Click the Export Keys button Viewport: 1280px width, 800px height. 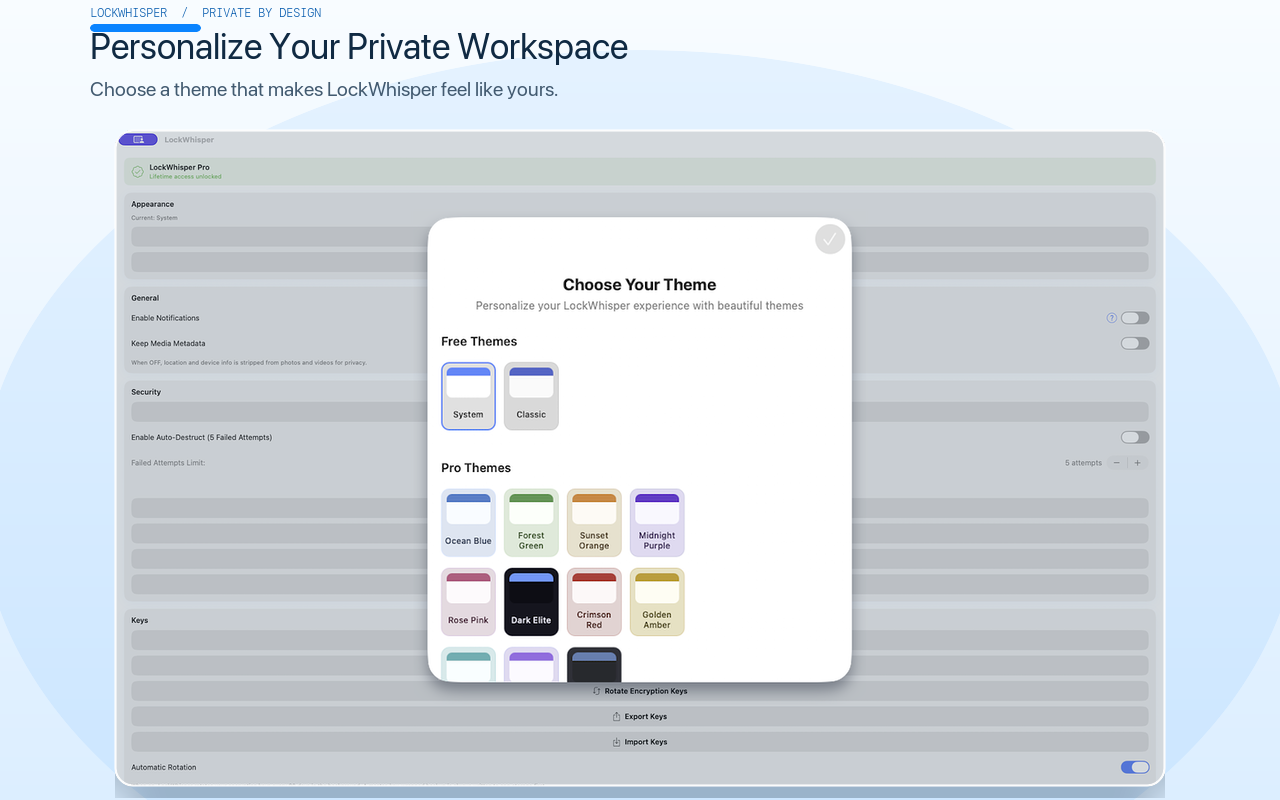(x=640, y=717)
